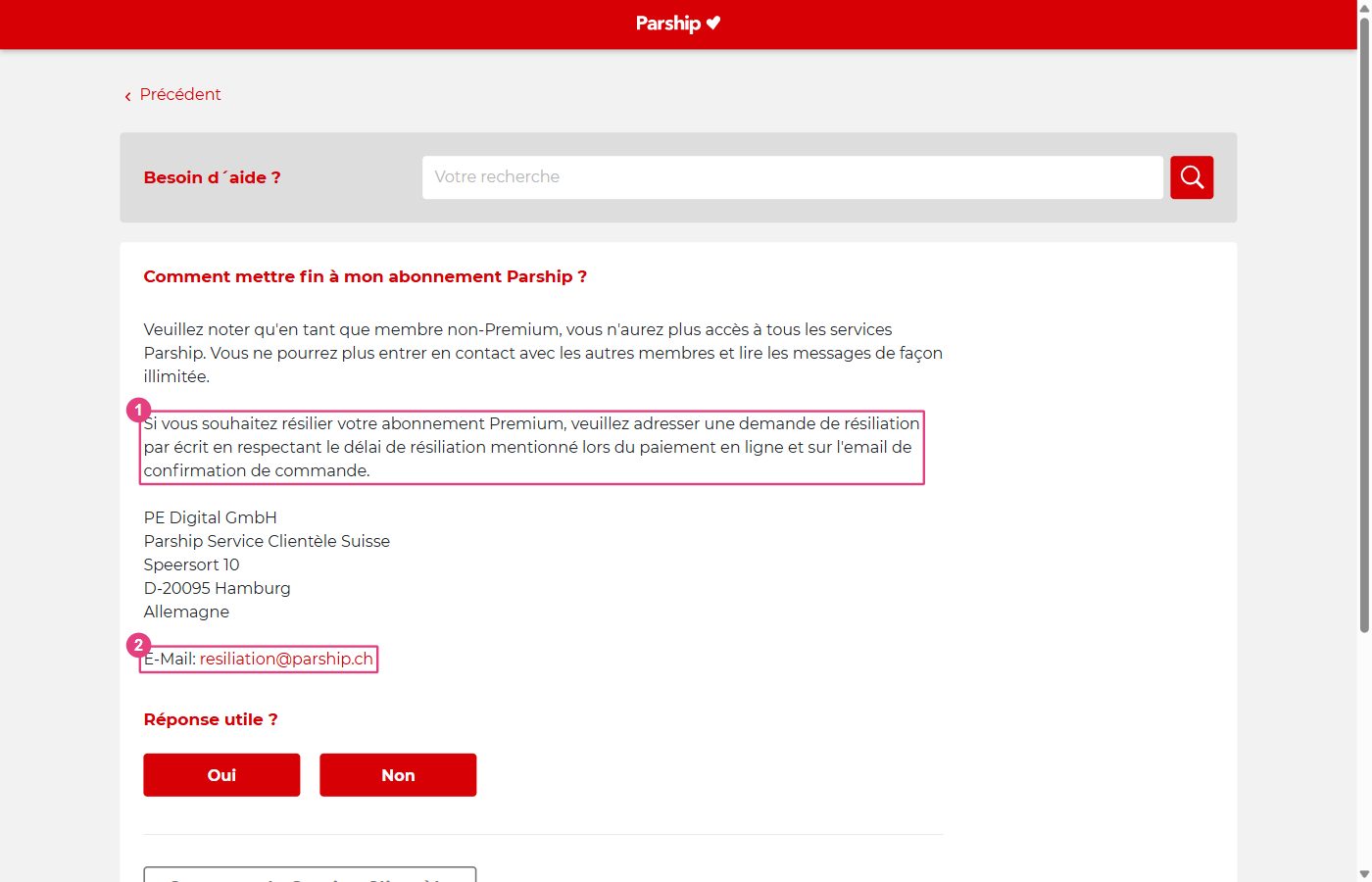Screen dimensions: 1372x882
Task: Click the paragraph starting "Veuillez noter qu'en tant"
Action: coord(543,353)
